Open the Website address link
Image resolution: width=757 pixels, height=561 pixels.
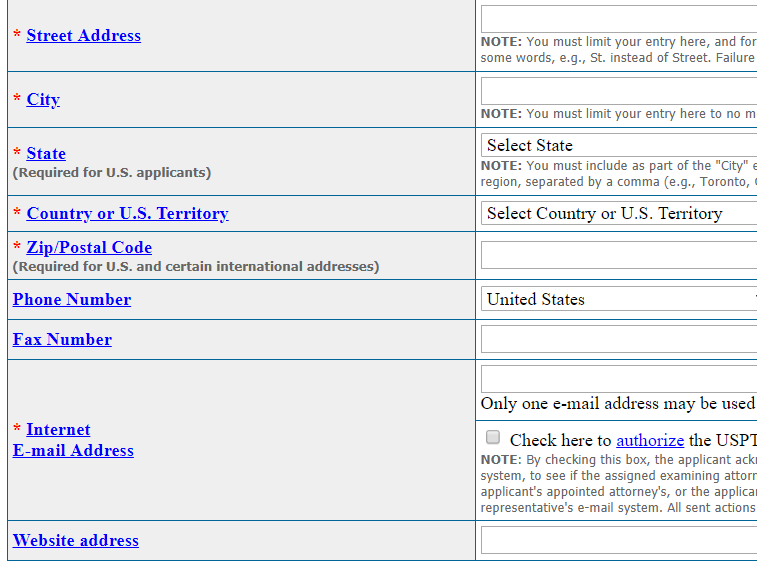click(x=75, y=541)
